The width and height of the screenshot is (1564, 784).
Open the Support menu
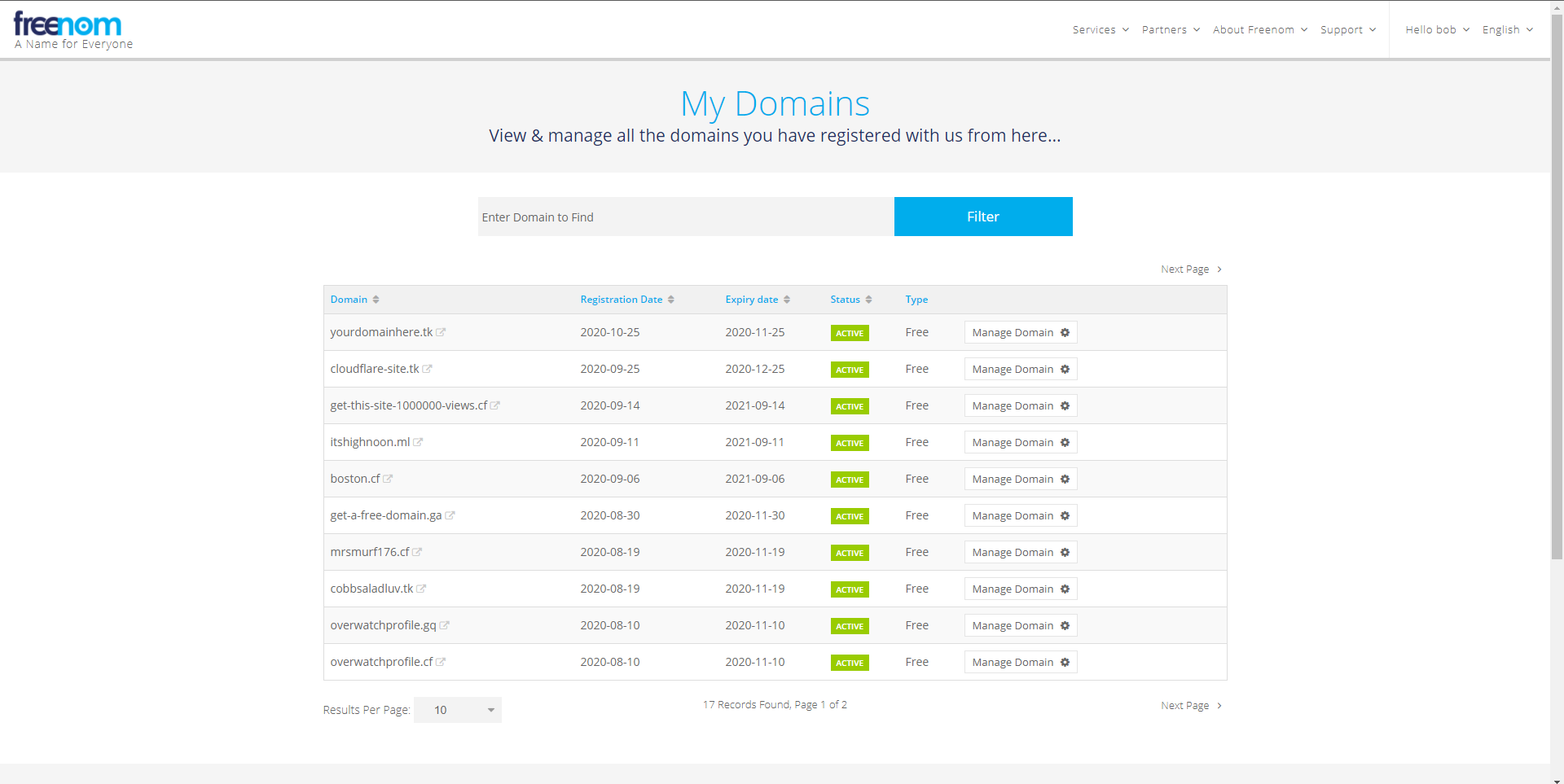[x=1347, y=29]
